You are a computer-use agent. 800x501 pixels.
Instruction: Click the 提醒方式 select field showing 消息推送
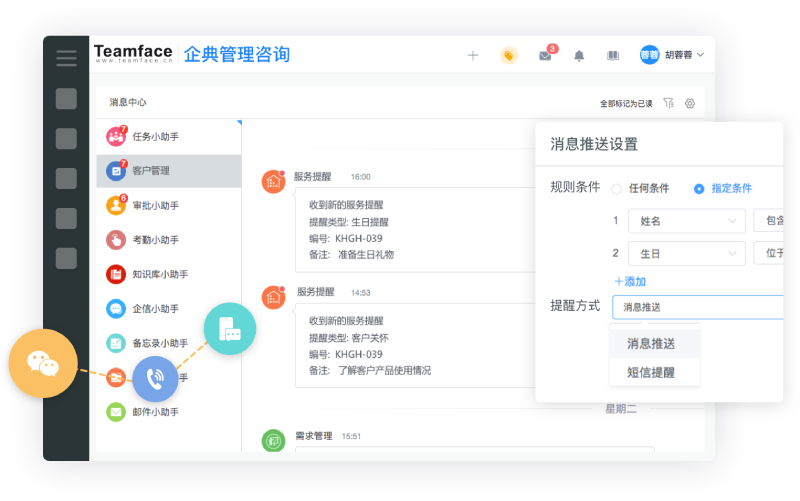(697, 307)
